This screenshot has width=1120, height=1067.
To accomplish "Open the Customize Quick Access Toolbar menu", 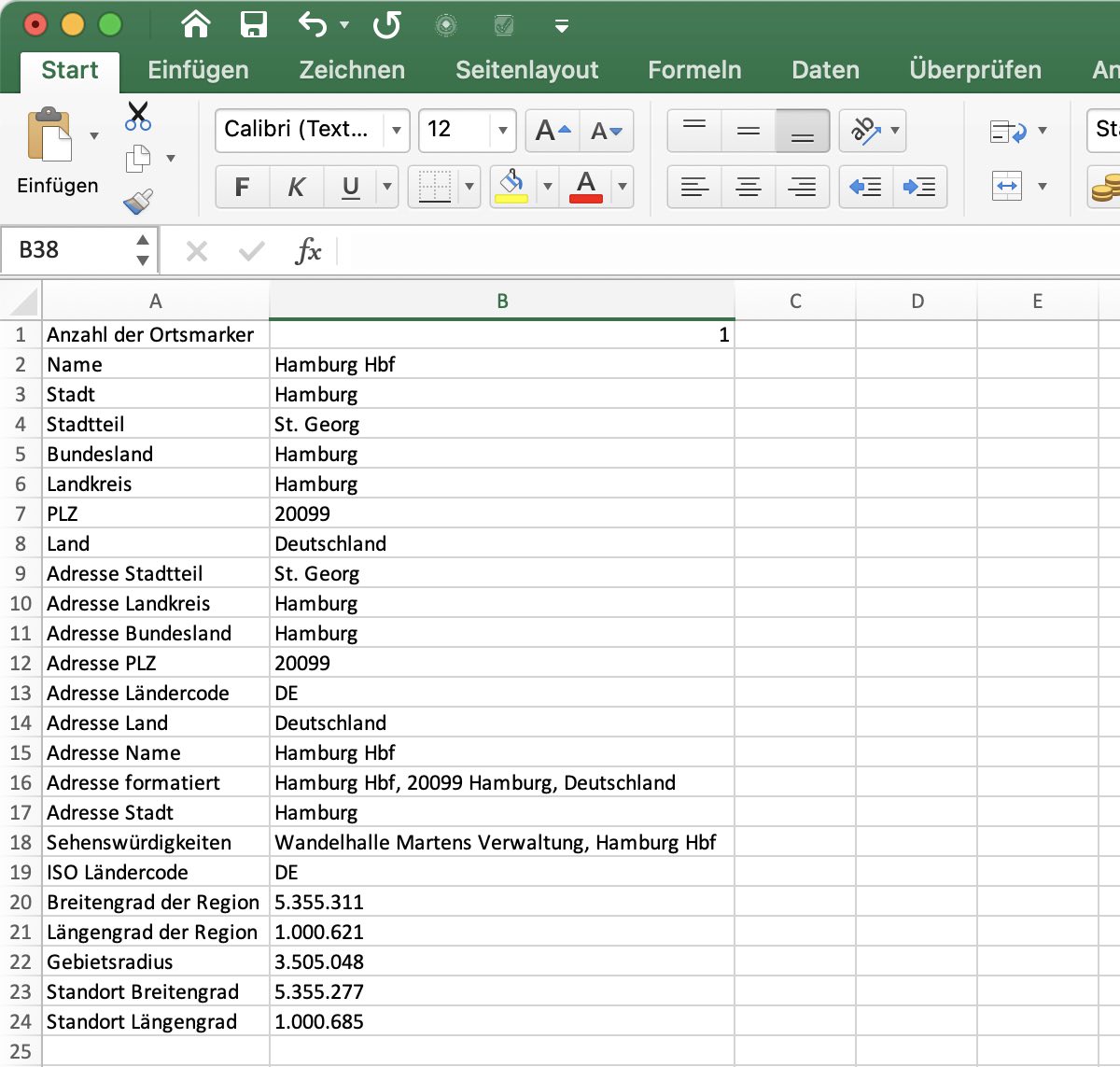I will click(x=562, y=26).
